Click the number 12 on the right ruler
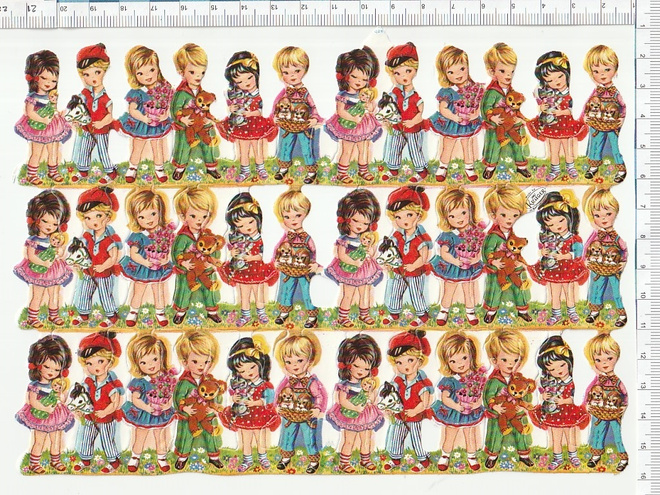The image size is (660, 495). point(643,356)
